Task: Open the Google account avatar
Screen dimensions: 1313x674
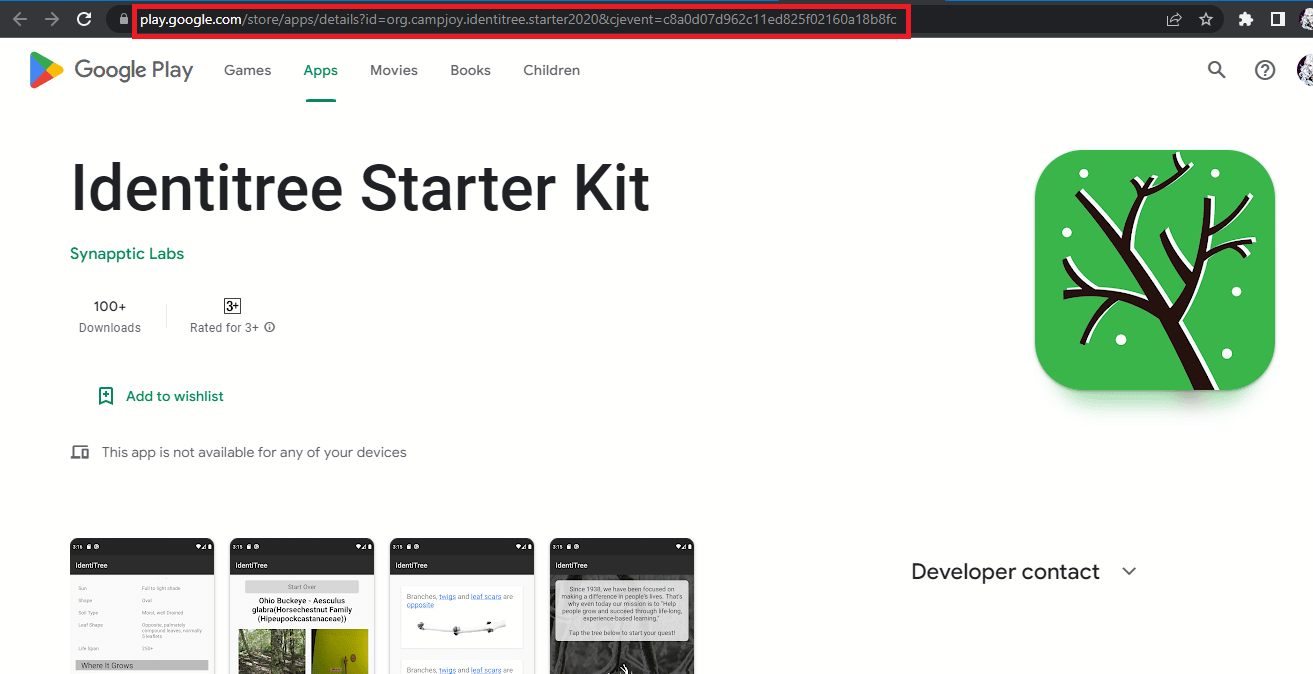Action: [1305, 70]
